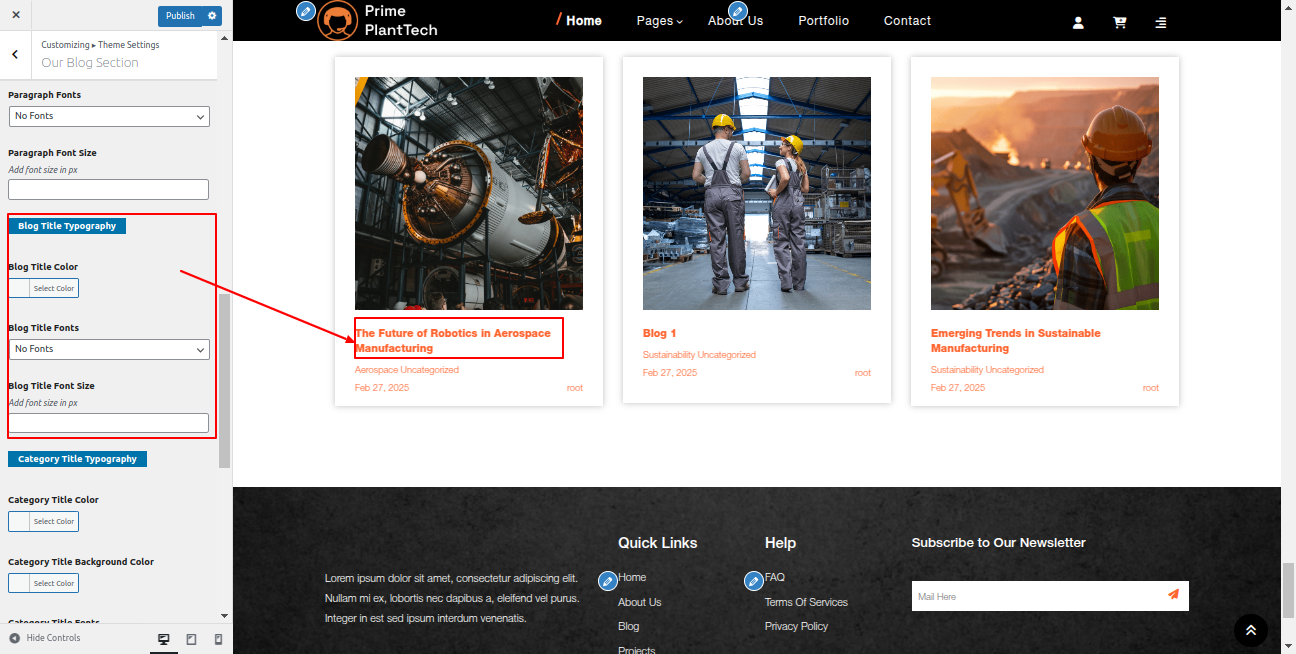The width and height of the screenshot is (1296, 654).
Task: Switch to desktop preview mode
Action: [164, 639]
